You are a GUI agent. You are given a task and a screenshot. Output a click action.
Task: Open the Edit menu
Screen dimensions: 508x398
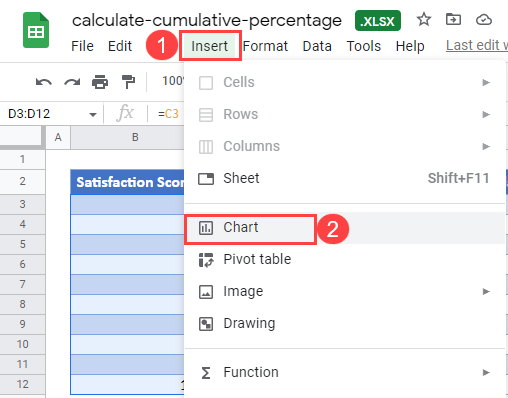120,46
